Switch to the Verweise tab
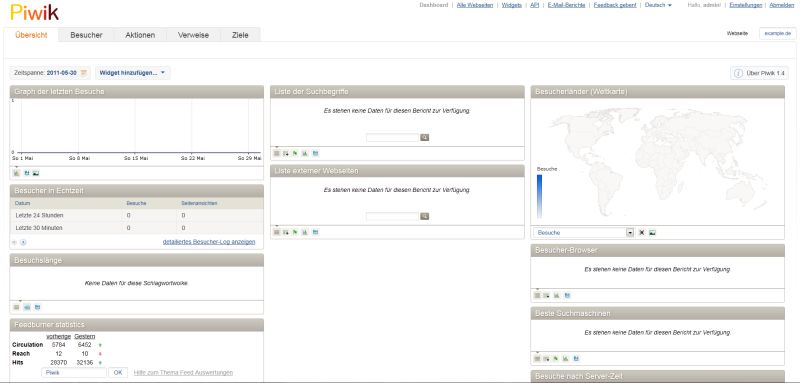This screenshot has width=800, height=383. [193, 35]
